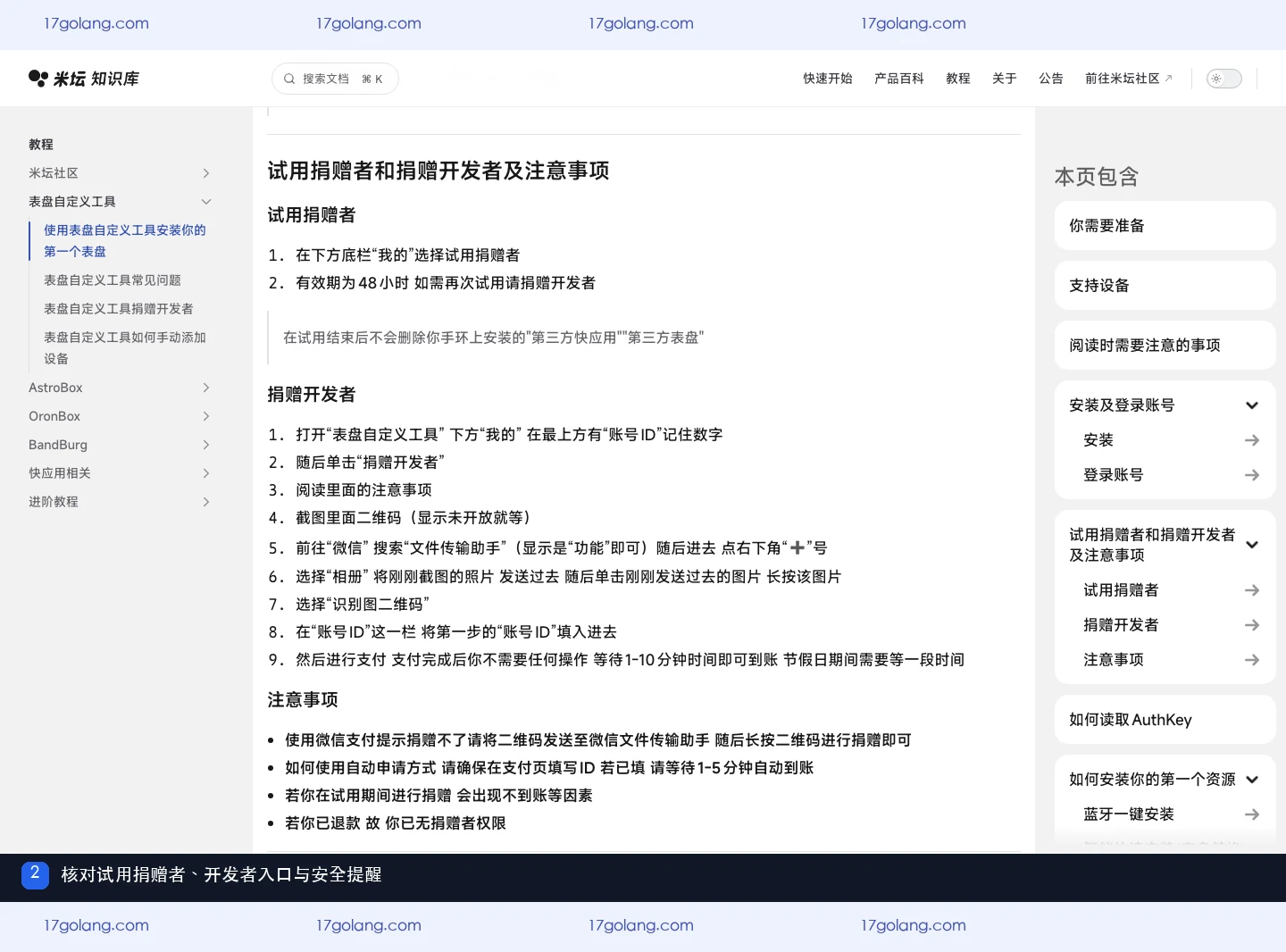
Task: Click the 教程 sidebar category title
Action: click(41, 145)
